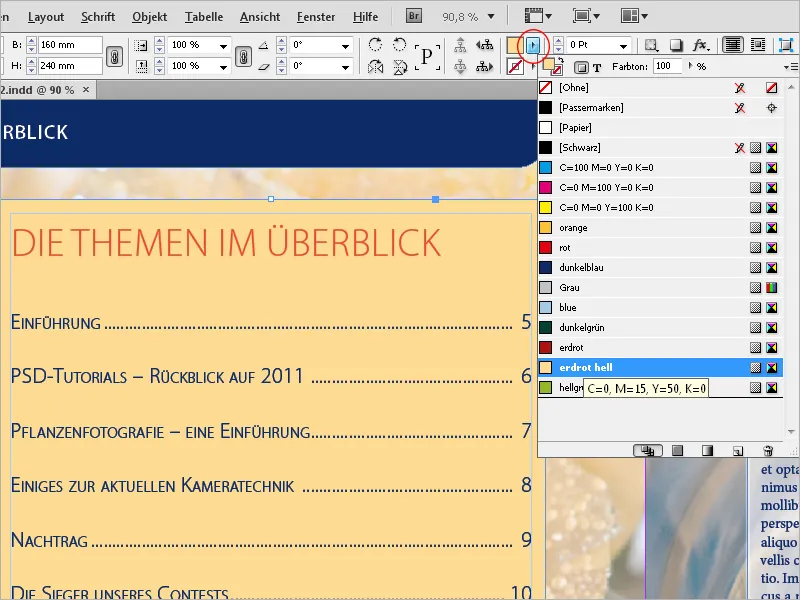Viewport: 800px width, 600px height.
Task: Enable no text wrap button
Action: click(x=732, y=45)
